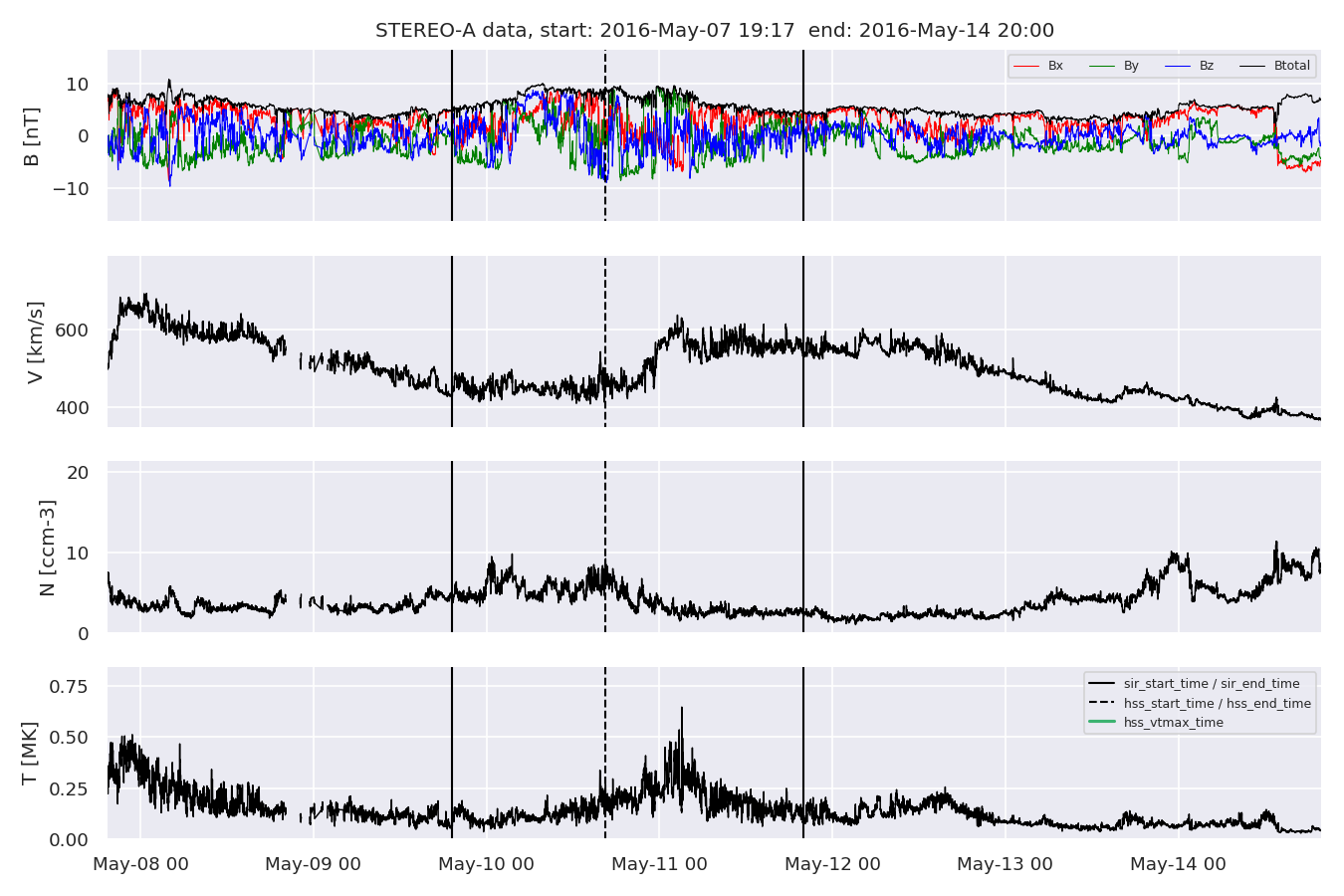Click the 600 tick on velocity axis
The image size is (1344, 896).
pyautogui.click(x=73, y=331)
